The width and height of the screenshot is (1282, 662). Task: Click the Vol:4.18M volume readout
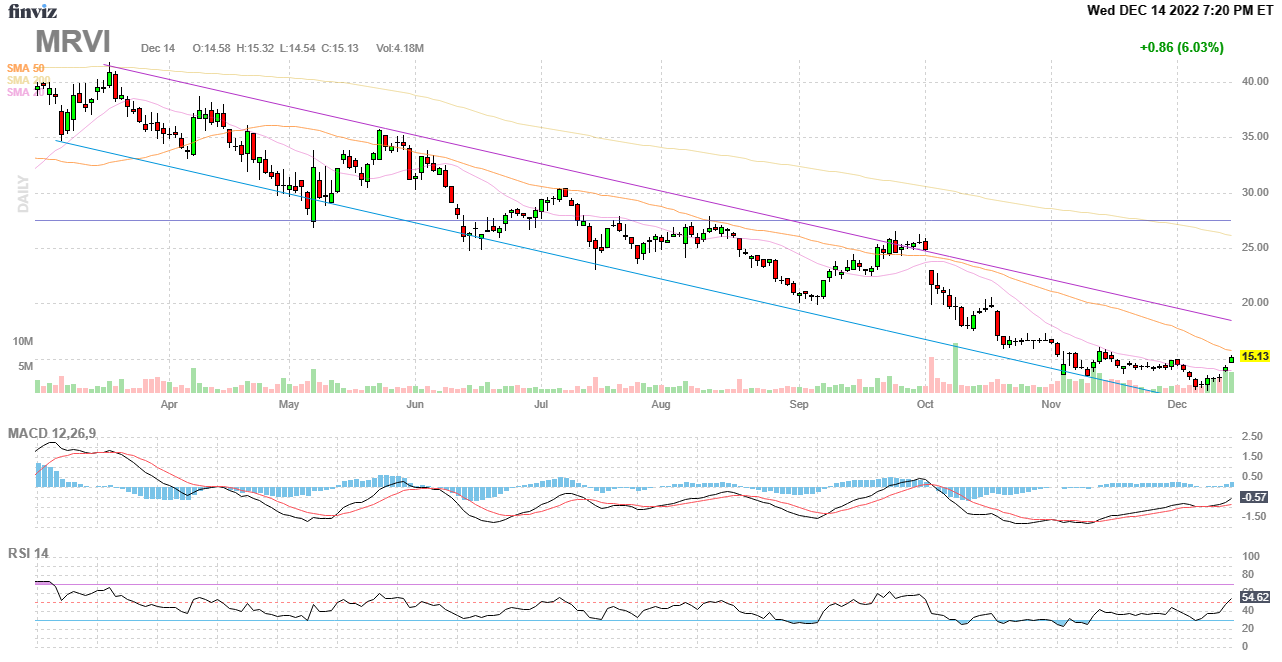coord(400,48)
